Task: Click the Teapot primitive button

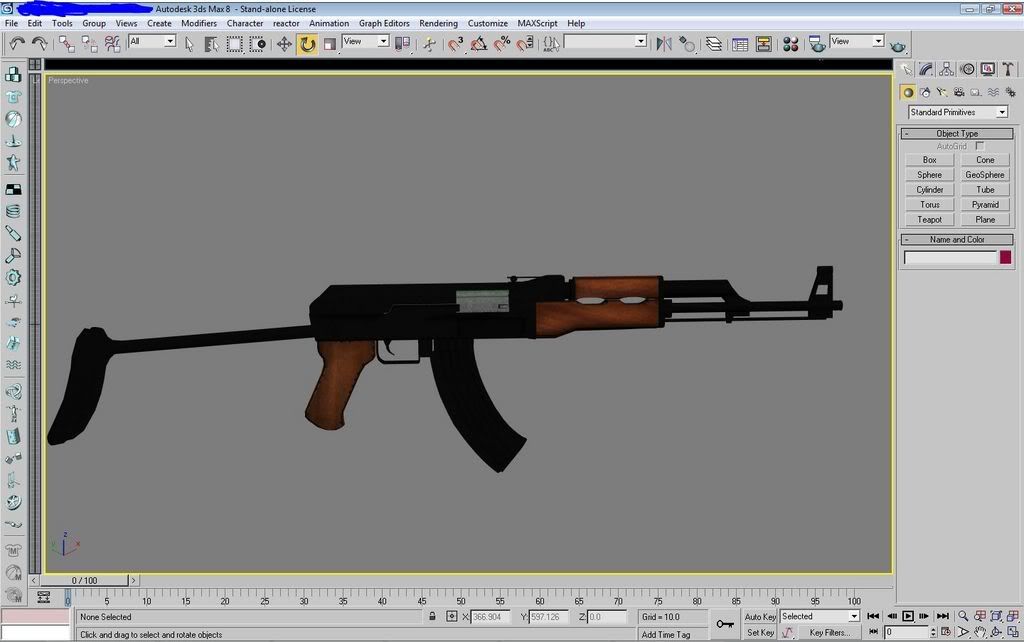Action: click(x=929, y=220)
